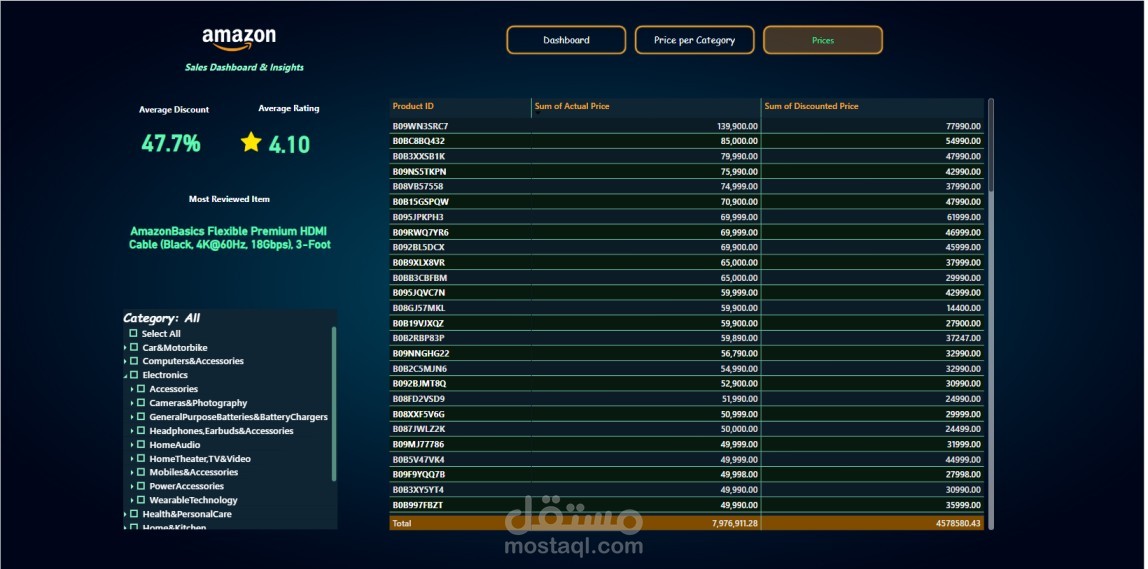Select product ID B08VB57558
1148x569 pixels.
(x=418, y=187)
